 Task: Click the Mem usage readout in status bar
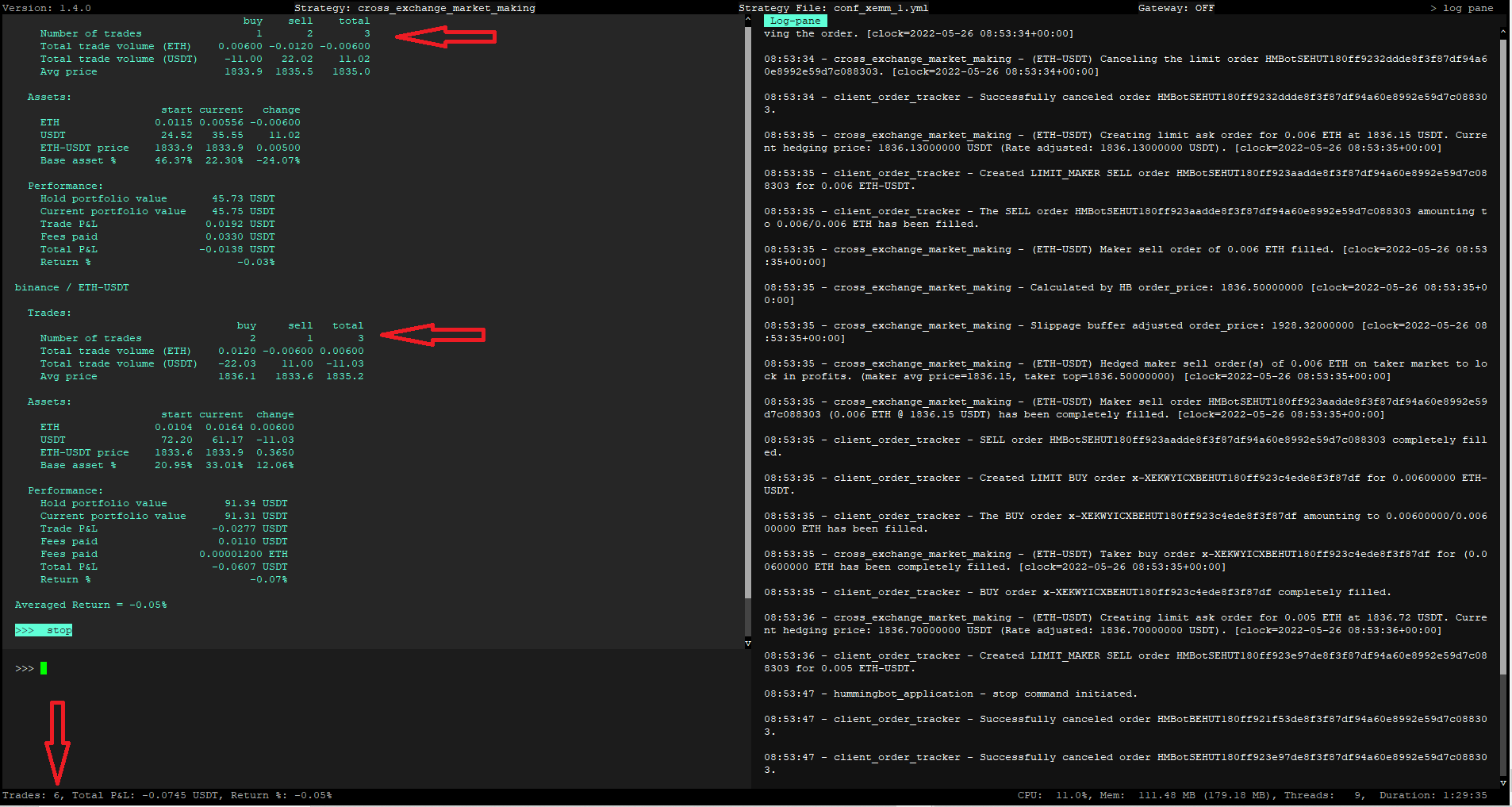pos(1142,795)
